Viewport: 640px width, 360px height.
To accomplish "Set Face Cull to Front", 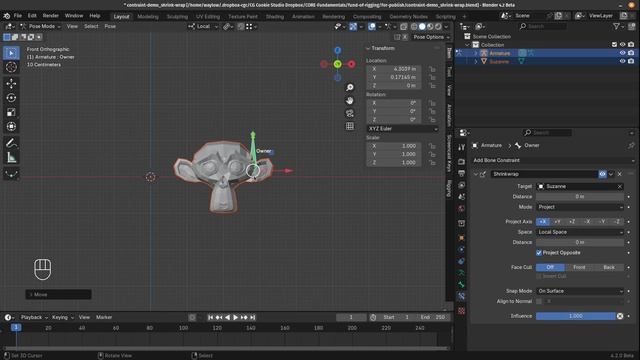I will (579, 267).
